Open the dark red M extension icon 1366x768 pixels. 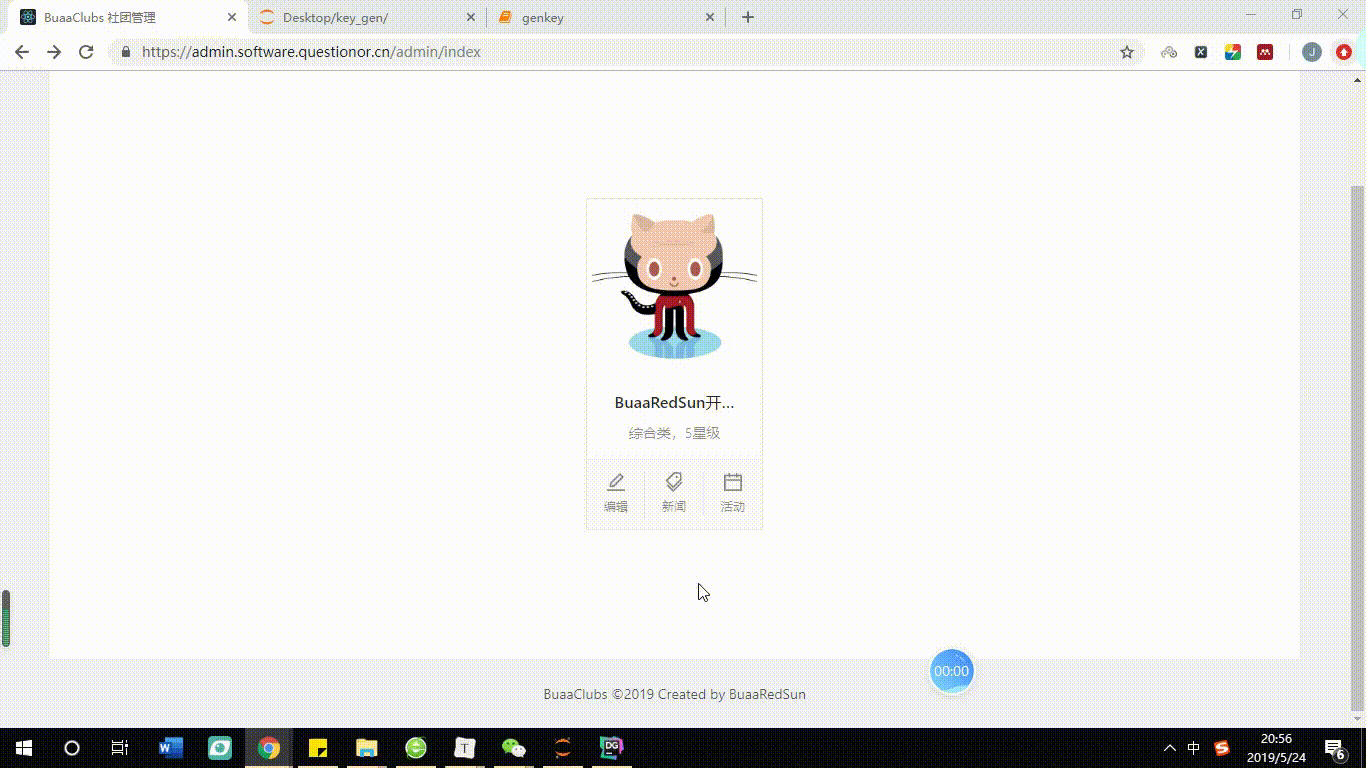1265,52
